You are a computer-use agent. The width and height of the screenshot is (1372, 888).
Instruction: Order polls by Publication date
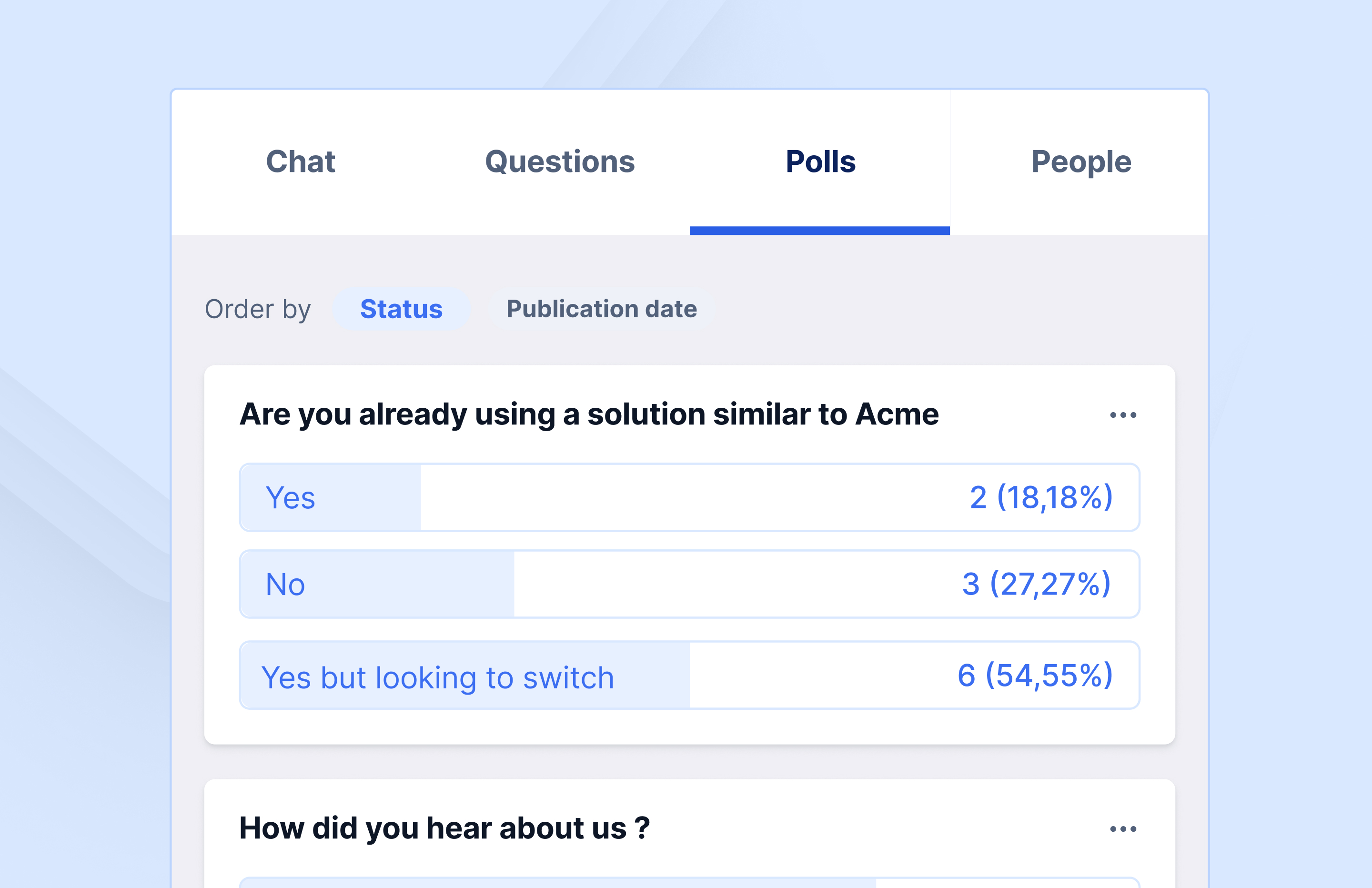click(x=601, y=309)
